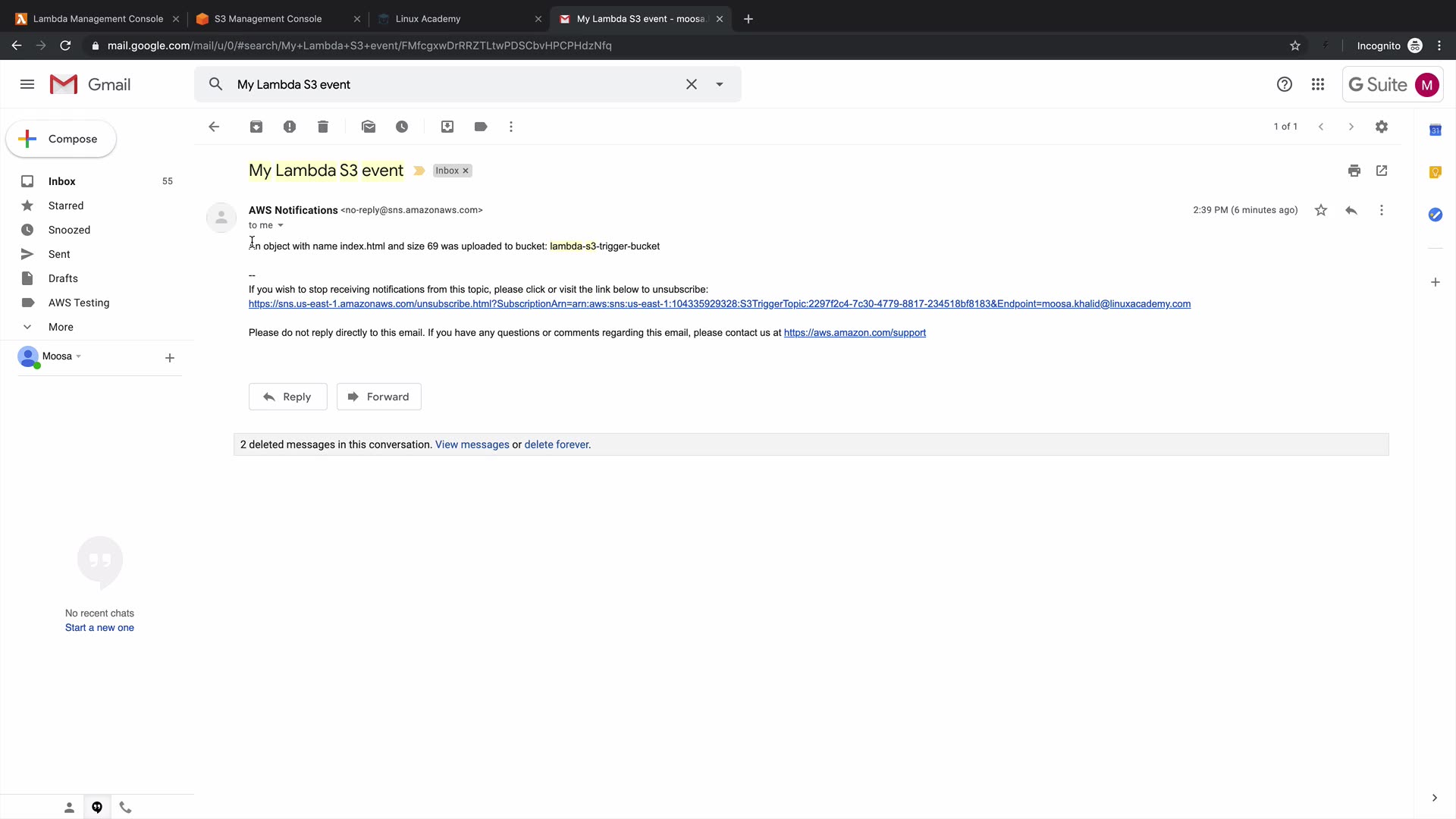Remove the Inbox label chip

[x=466, y=171]
